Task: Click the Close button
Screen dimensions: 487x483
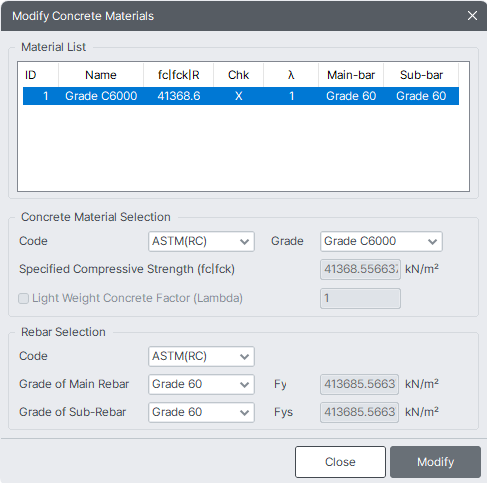Action: (x=340, y=462)
